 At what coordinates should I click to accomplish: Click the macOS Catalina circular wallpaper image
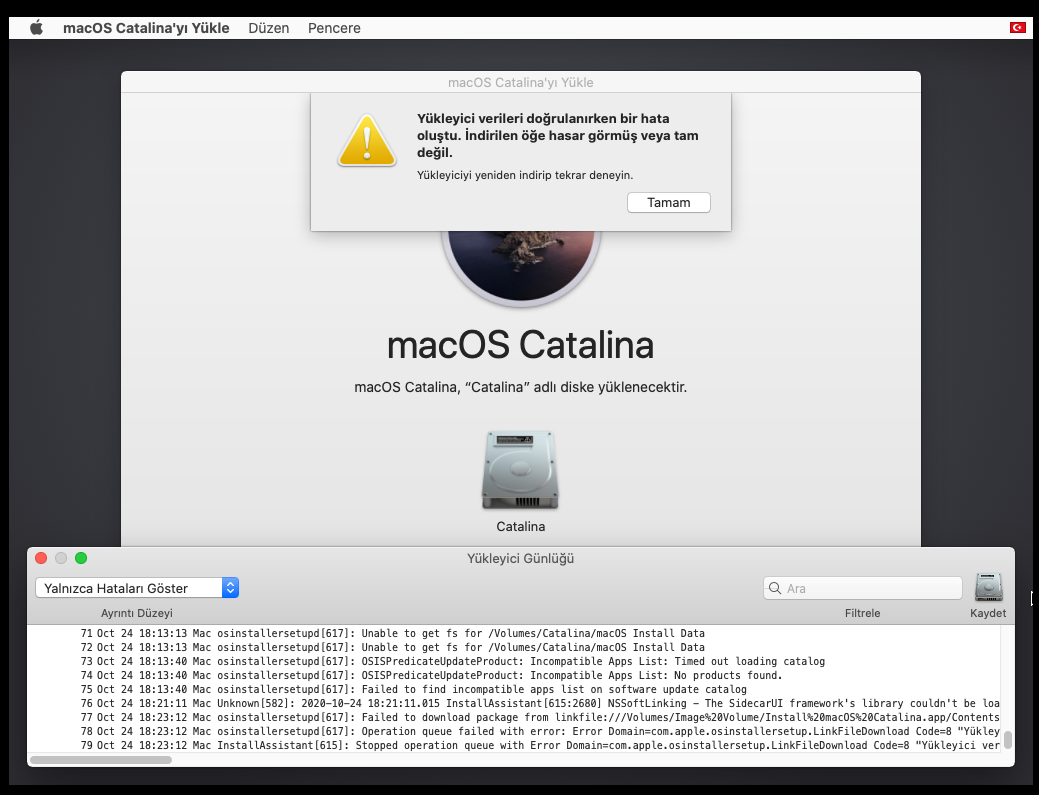coord(520,265)
